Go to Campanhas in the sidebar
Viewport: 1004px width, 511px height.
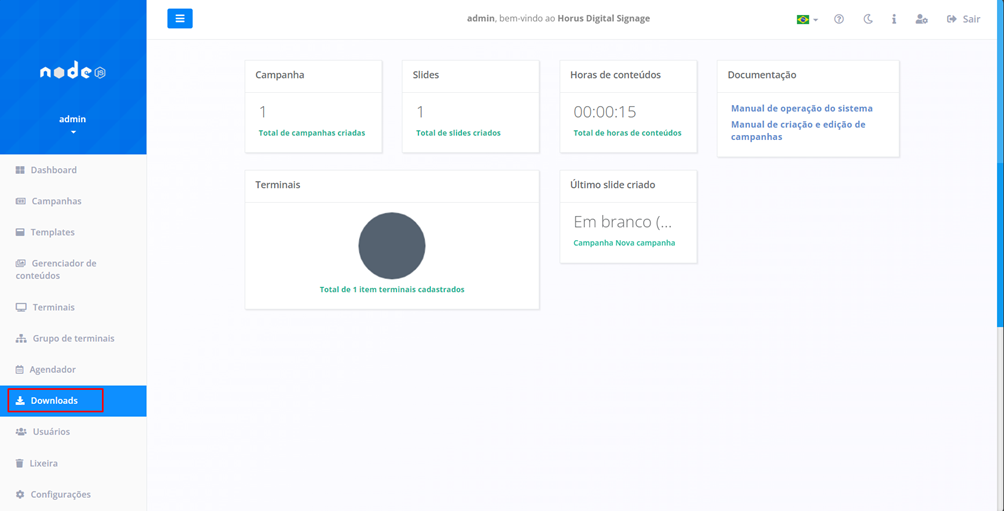point(56,201)
